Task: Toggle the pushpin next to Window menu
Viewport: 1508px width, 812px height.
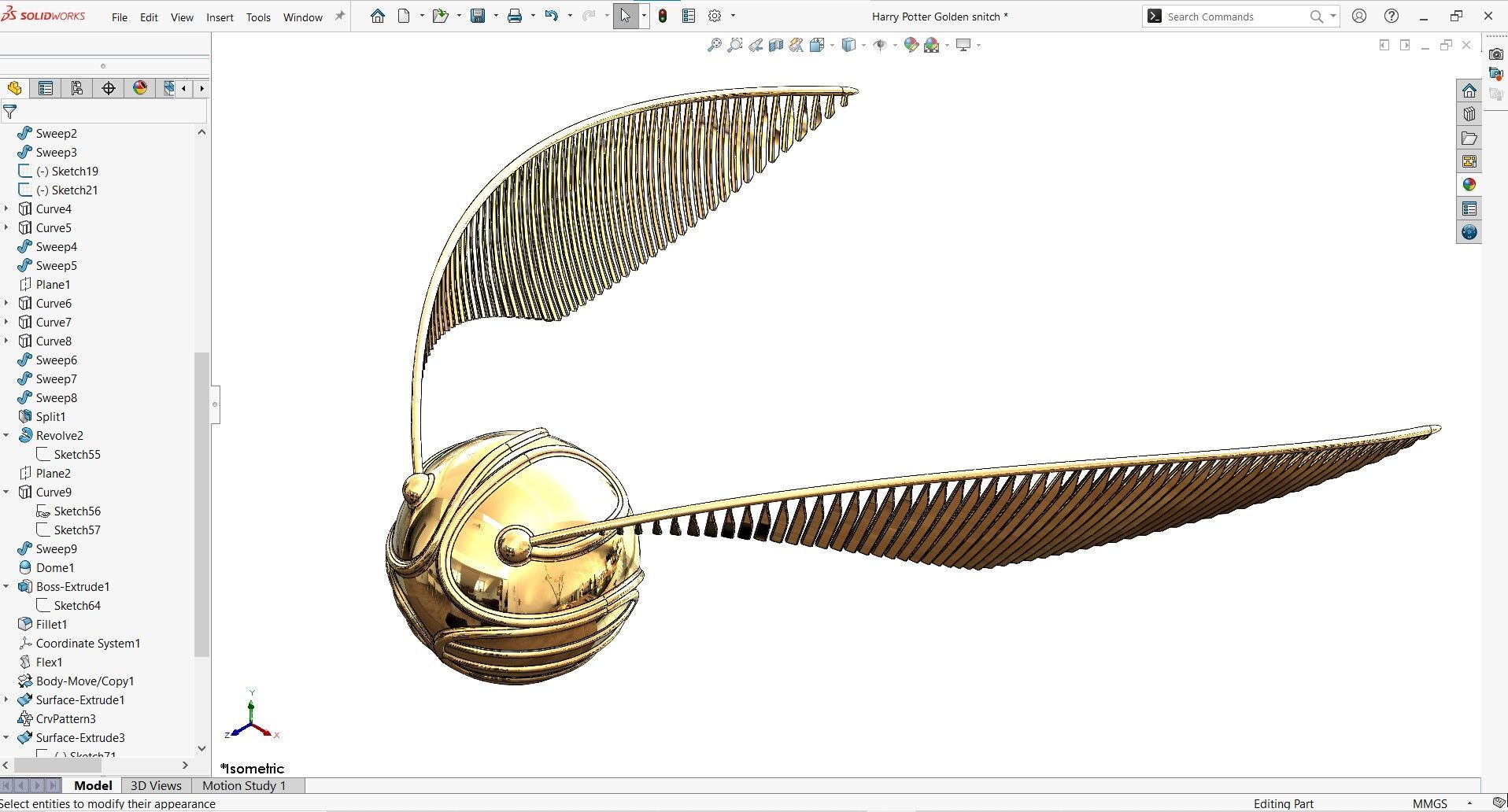Action: point(340,16)
